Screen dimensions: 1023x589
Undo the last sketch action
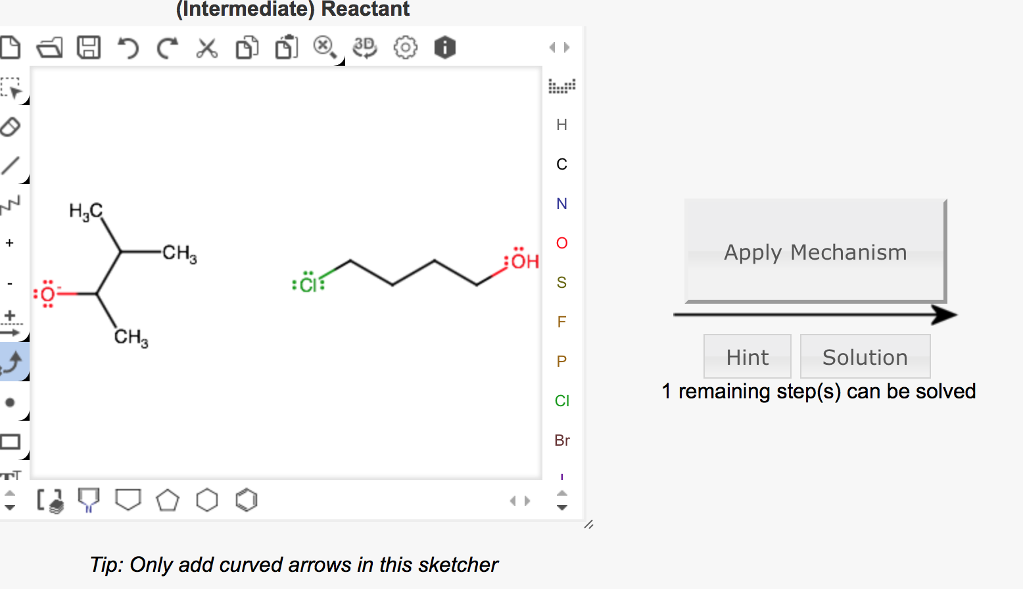[128, 47]
